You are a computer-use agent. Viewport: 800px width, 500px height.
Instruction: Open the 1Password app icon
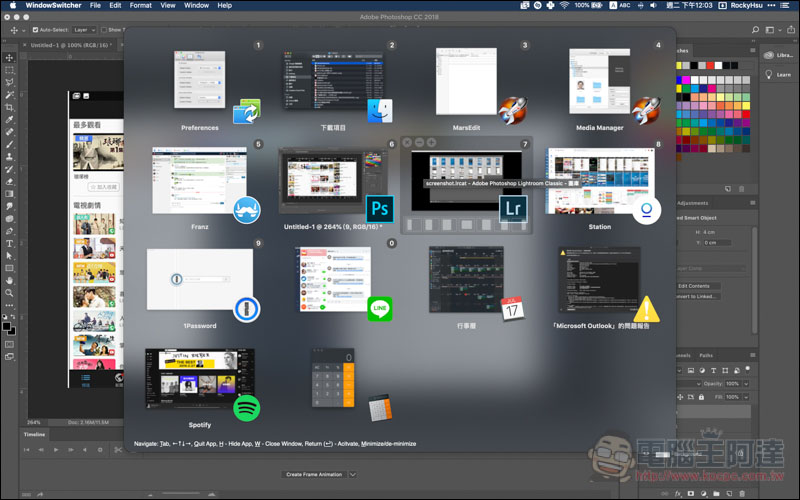pos(247,309)
